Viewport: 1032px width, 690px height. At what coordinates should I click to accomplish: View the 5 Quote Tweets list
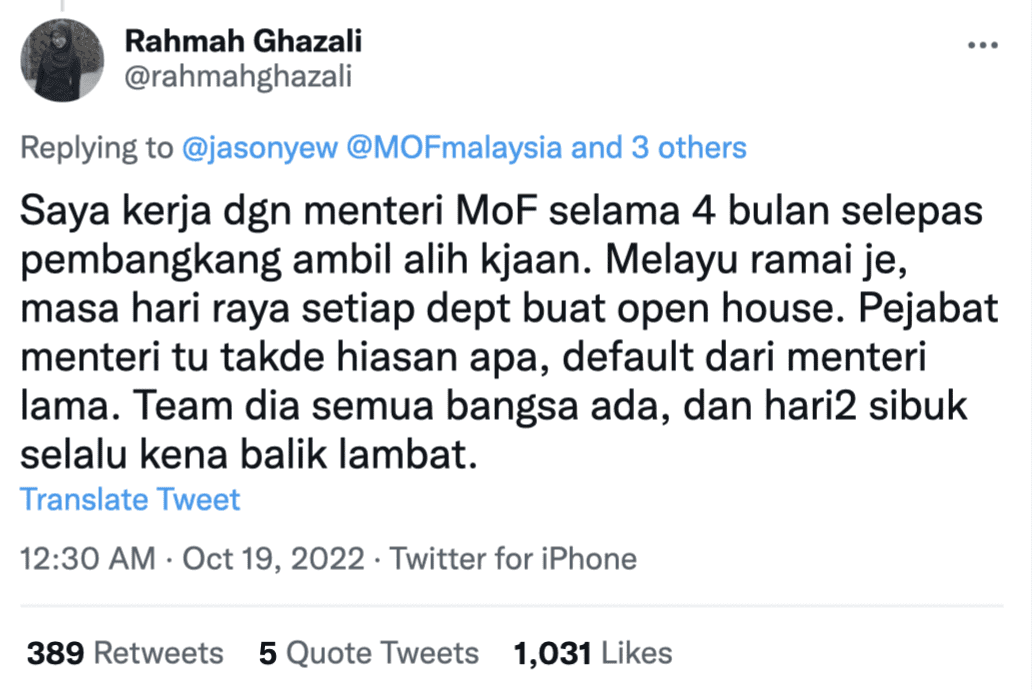(369, 653)
